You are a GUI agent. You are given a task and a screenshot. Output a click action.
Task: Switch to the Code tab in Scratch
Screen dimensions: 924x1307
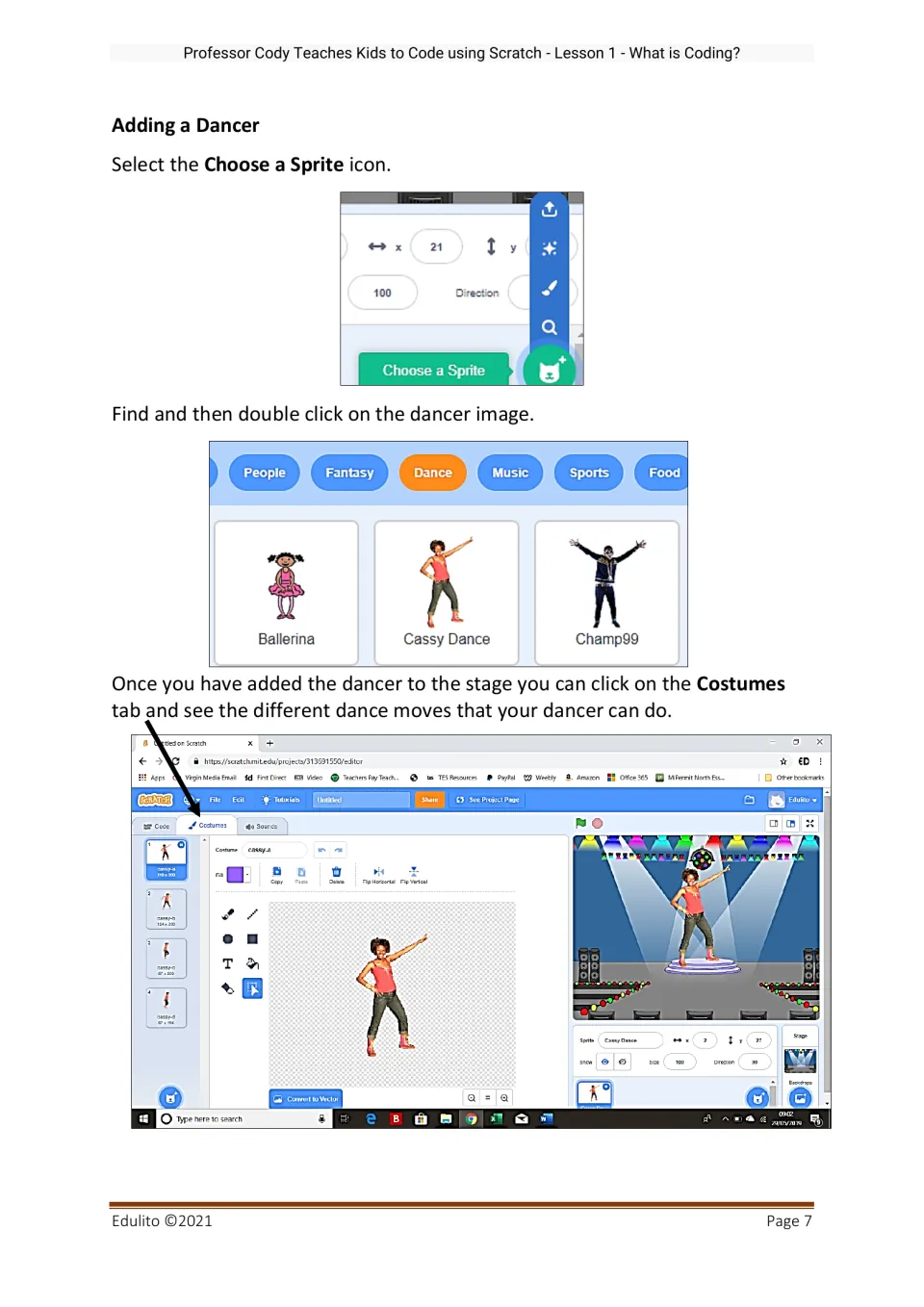tap(156, 826)
